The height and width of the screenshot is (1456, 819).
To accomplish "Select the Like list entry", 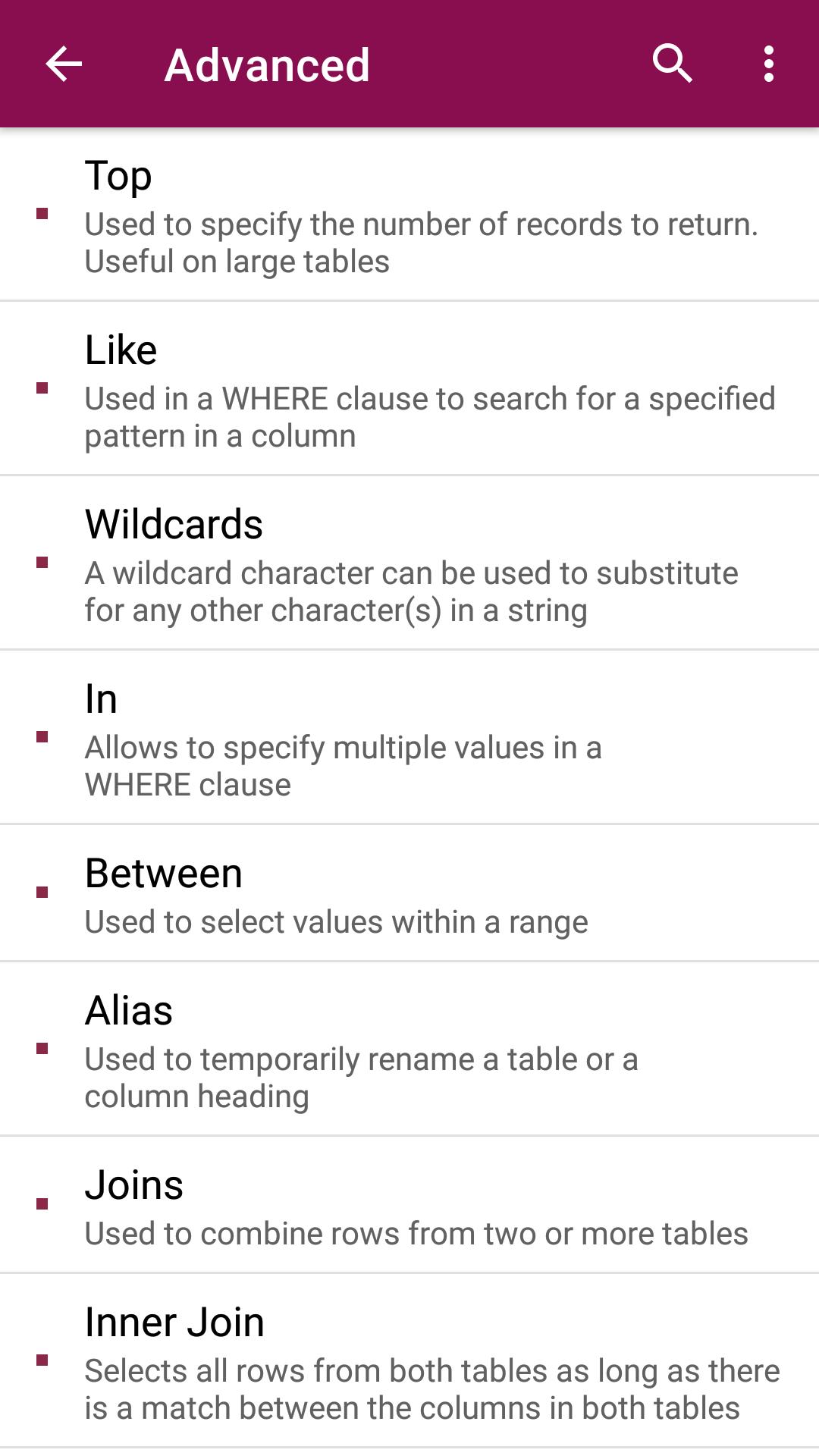I will point(409,391).
